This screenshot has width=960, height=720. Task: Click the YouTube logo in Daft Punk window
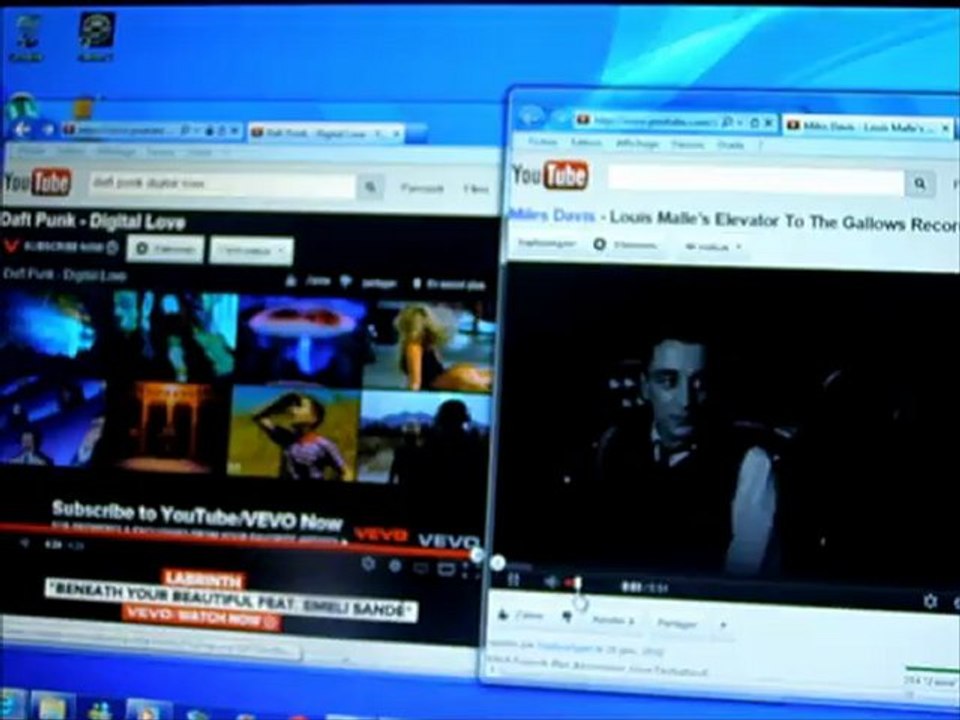point(37,182)
